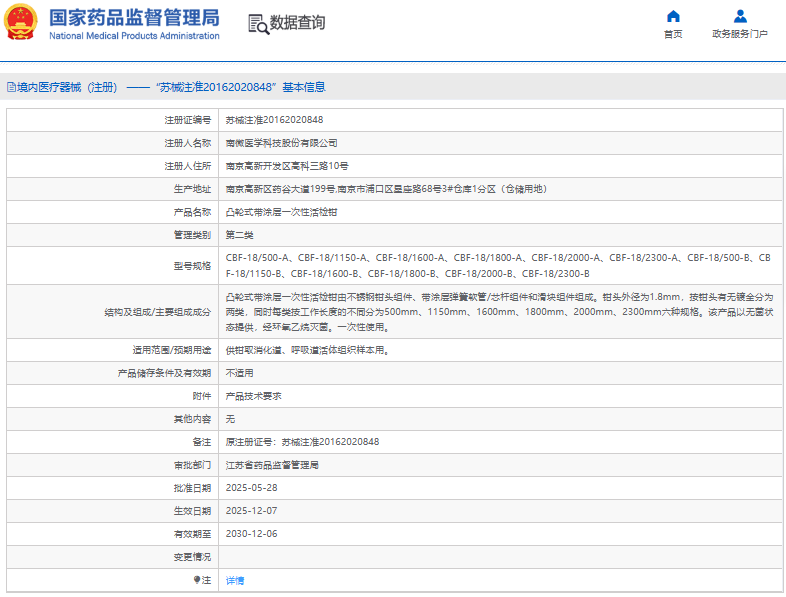The width and height of the screenshot is (786, 597).
Task: Click registrant name 南微医学科技股份有限公司
Action: tap(281, 142)
